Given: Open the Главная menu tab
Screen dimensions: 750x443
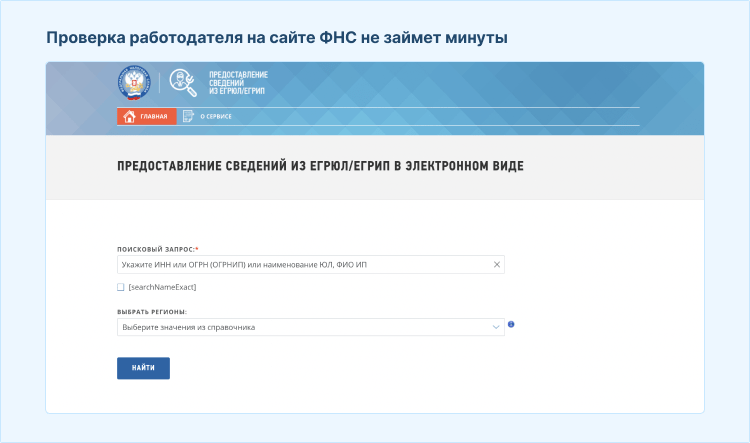Looking at the screenshot, I should point(147,116).
